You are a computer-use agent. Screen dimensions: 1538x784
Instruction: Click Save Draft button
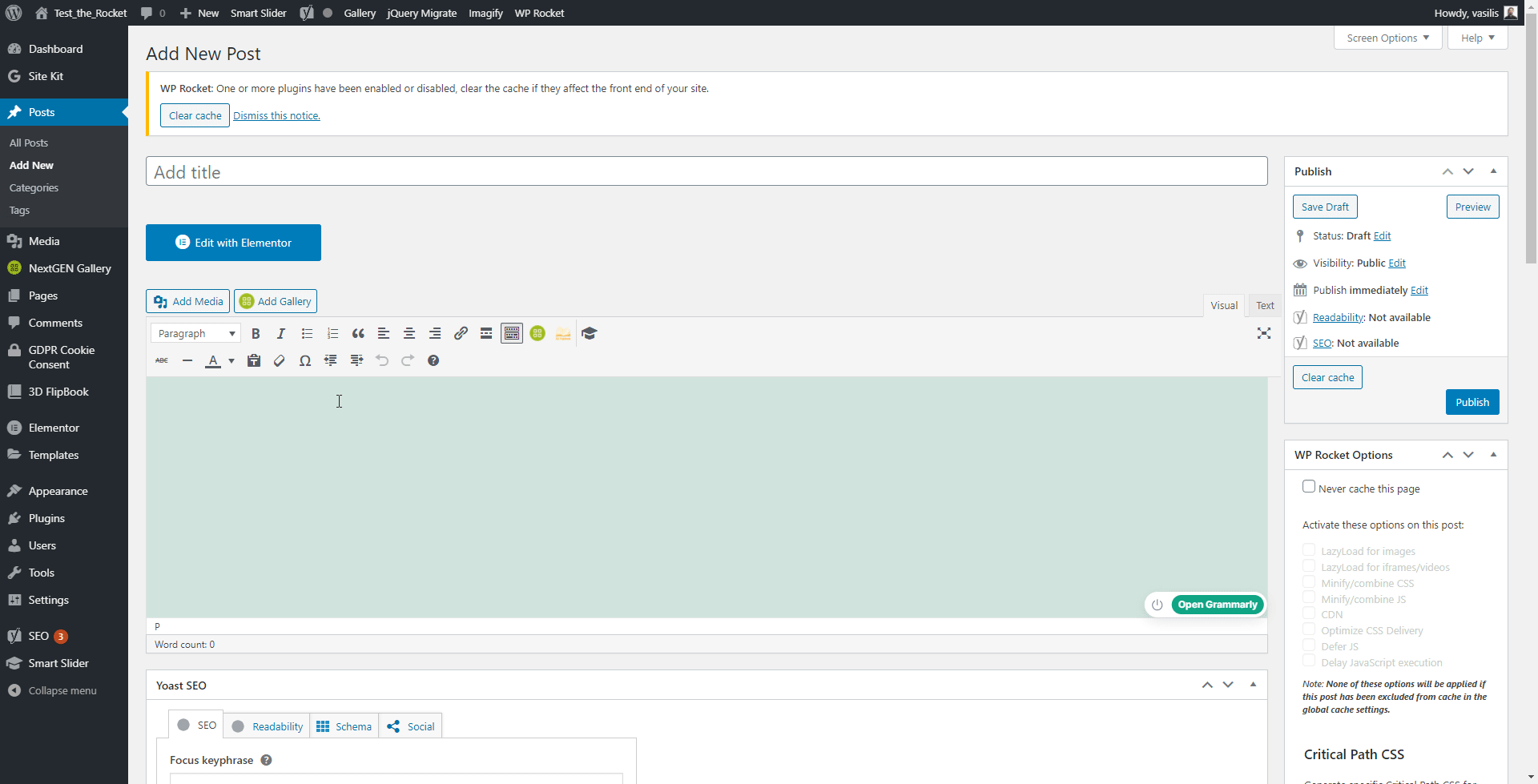pyautogui.click(x=1325, y=207)
